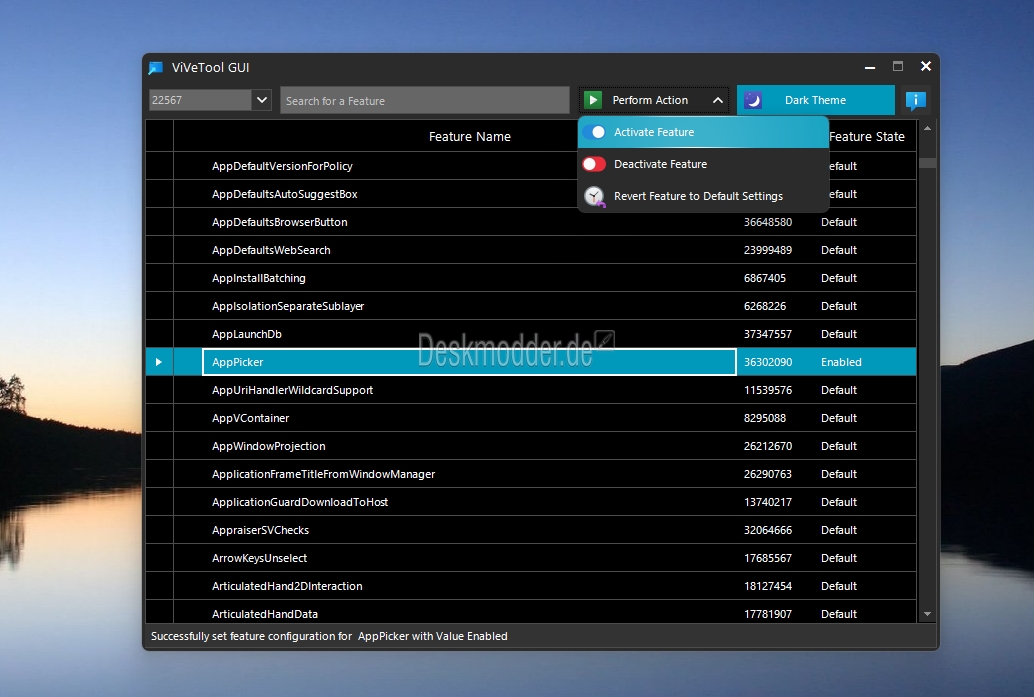Click feature ID 17685567
This screenshot has height=697, width=1034.
tap(768, 559)
